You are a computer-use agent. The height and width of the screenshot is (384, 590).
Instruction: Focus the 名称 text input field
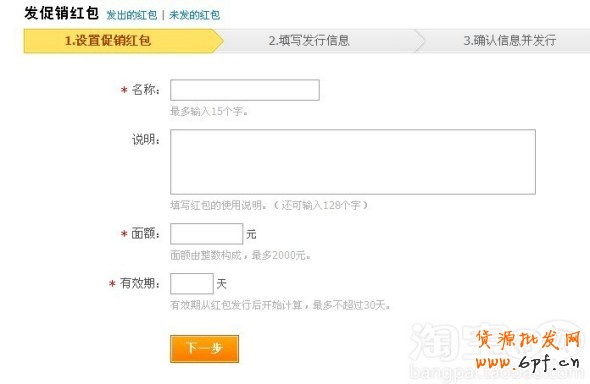tap(245, 90)
